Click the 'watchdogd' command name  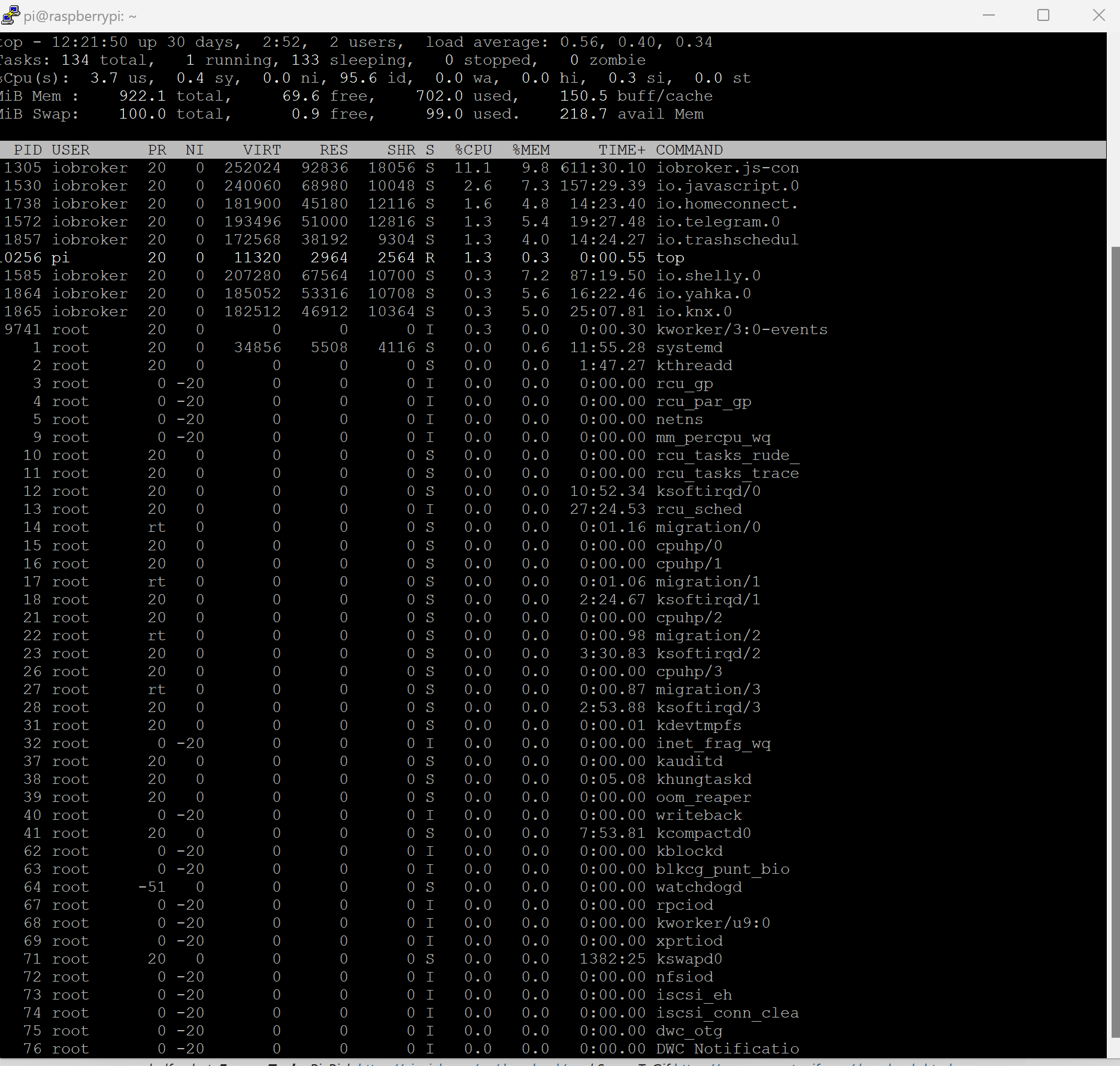click(x=699, y=887)
